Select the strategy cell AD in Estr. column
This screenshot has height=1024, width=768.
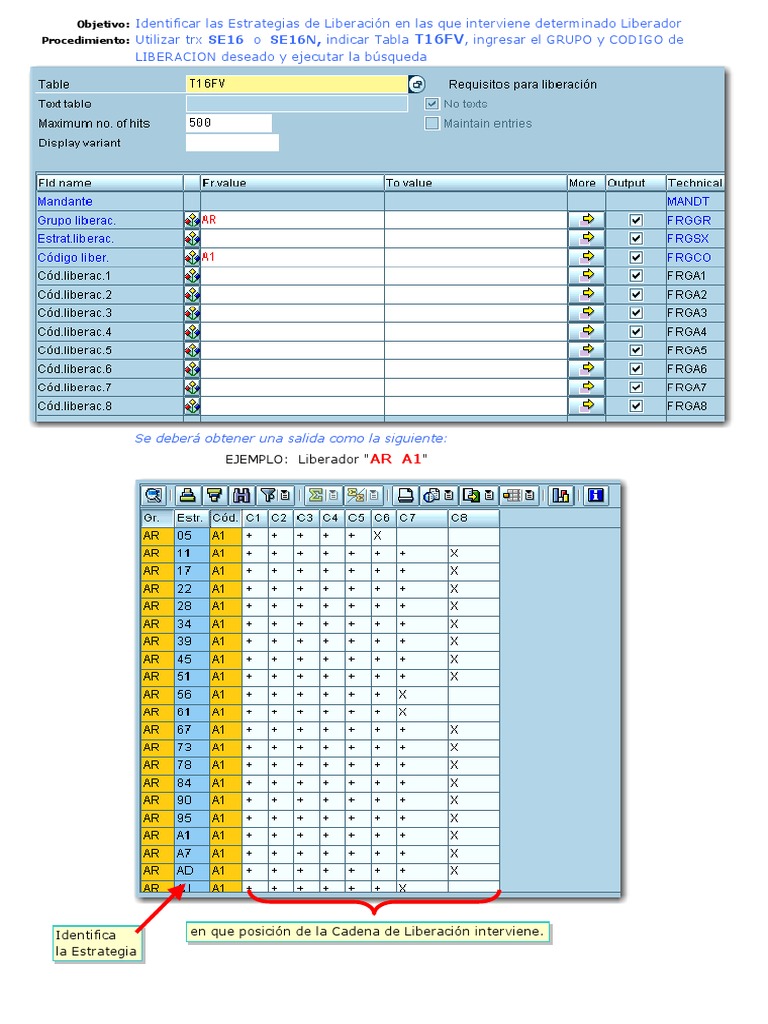[191, 871]
